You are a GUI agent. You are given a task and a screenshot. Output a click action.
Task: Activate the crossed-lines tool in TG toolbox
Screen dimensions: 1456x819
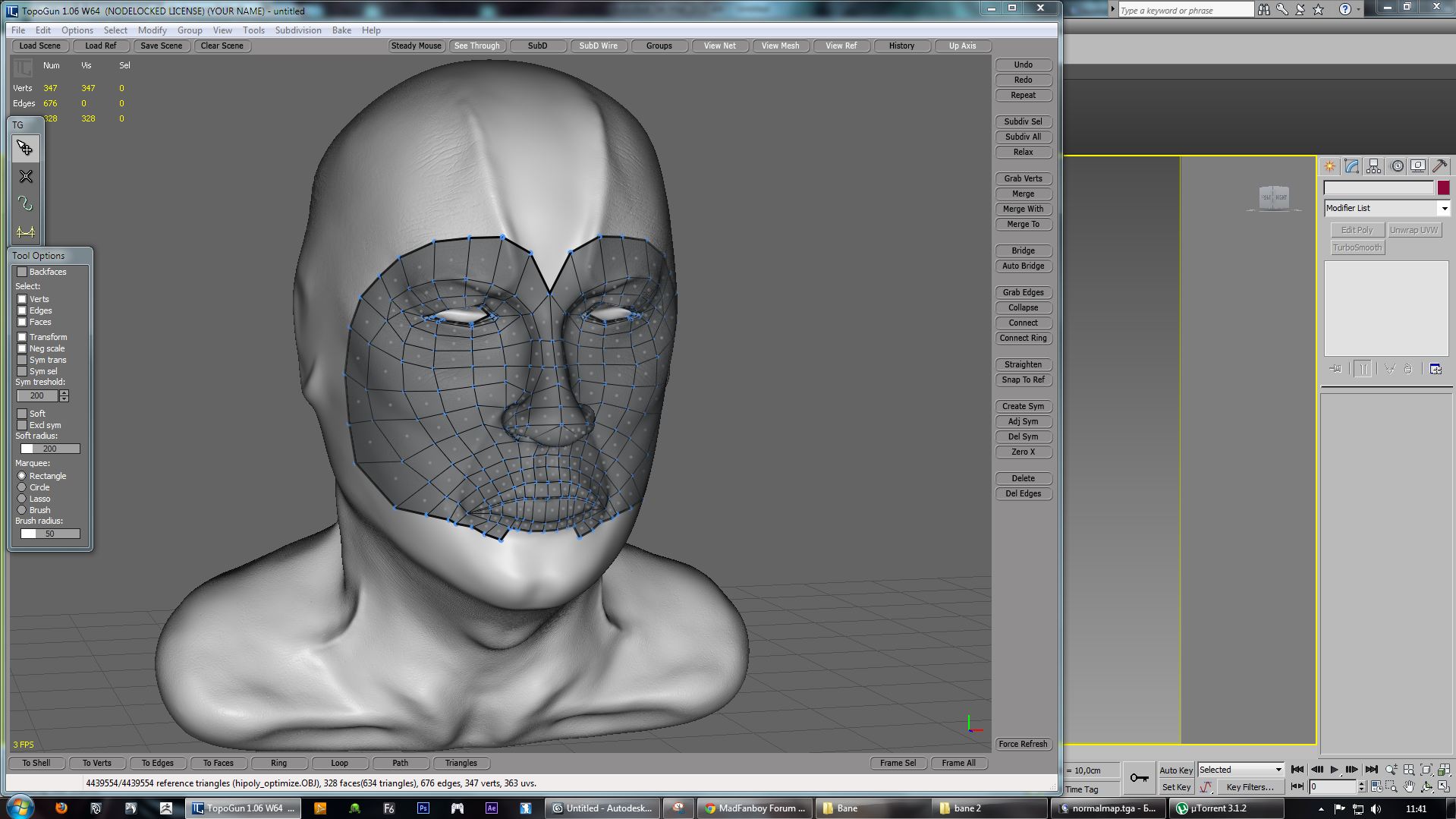click(x=26, y=177)
